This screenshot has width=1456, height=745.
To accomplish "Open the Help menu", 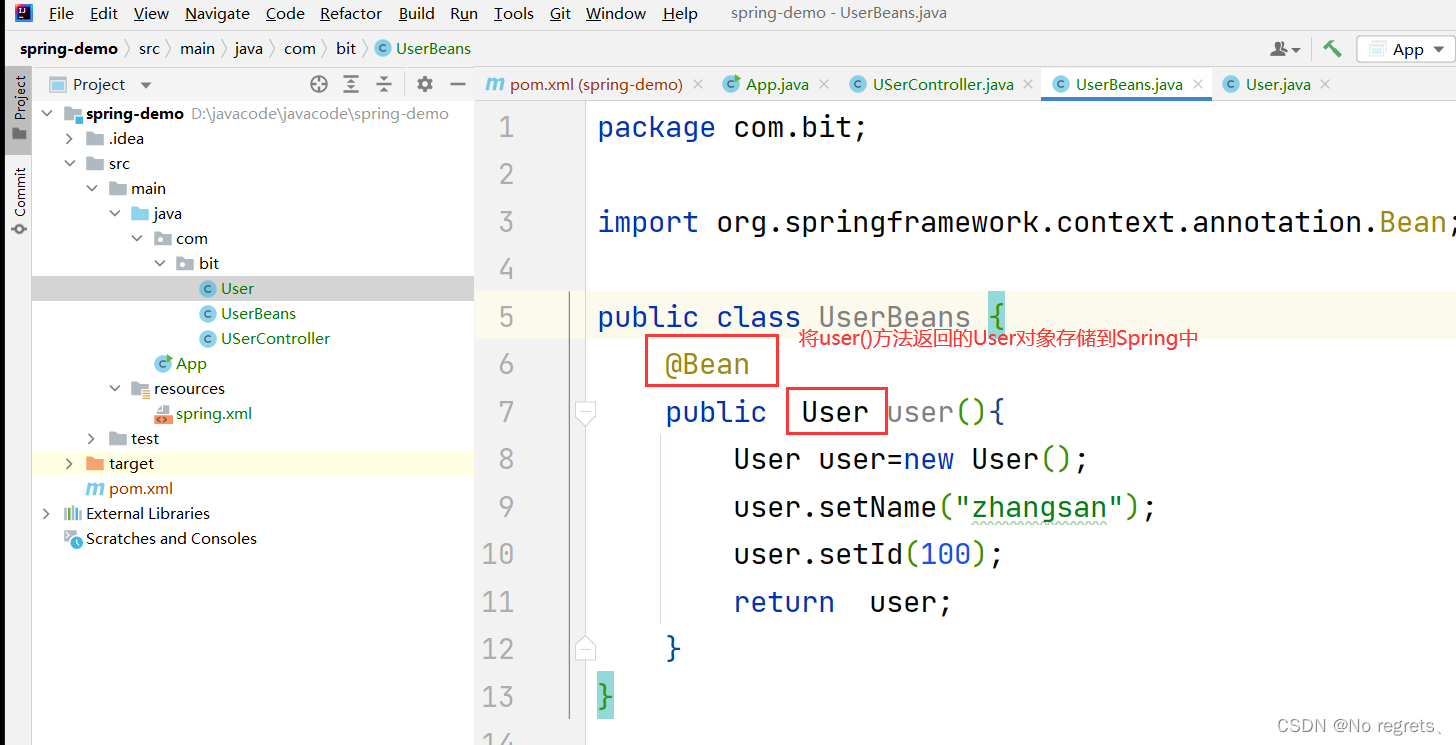I will [x=680, y=13].
